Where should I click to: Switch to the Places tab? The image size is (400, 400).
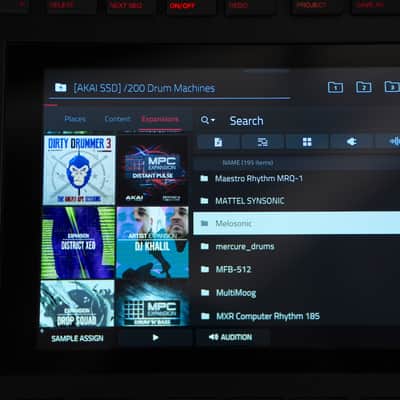click(75, 119)
